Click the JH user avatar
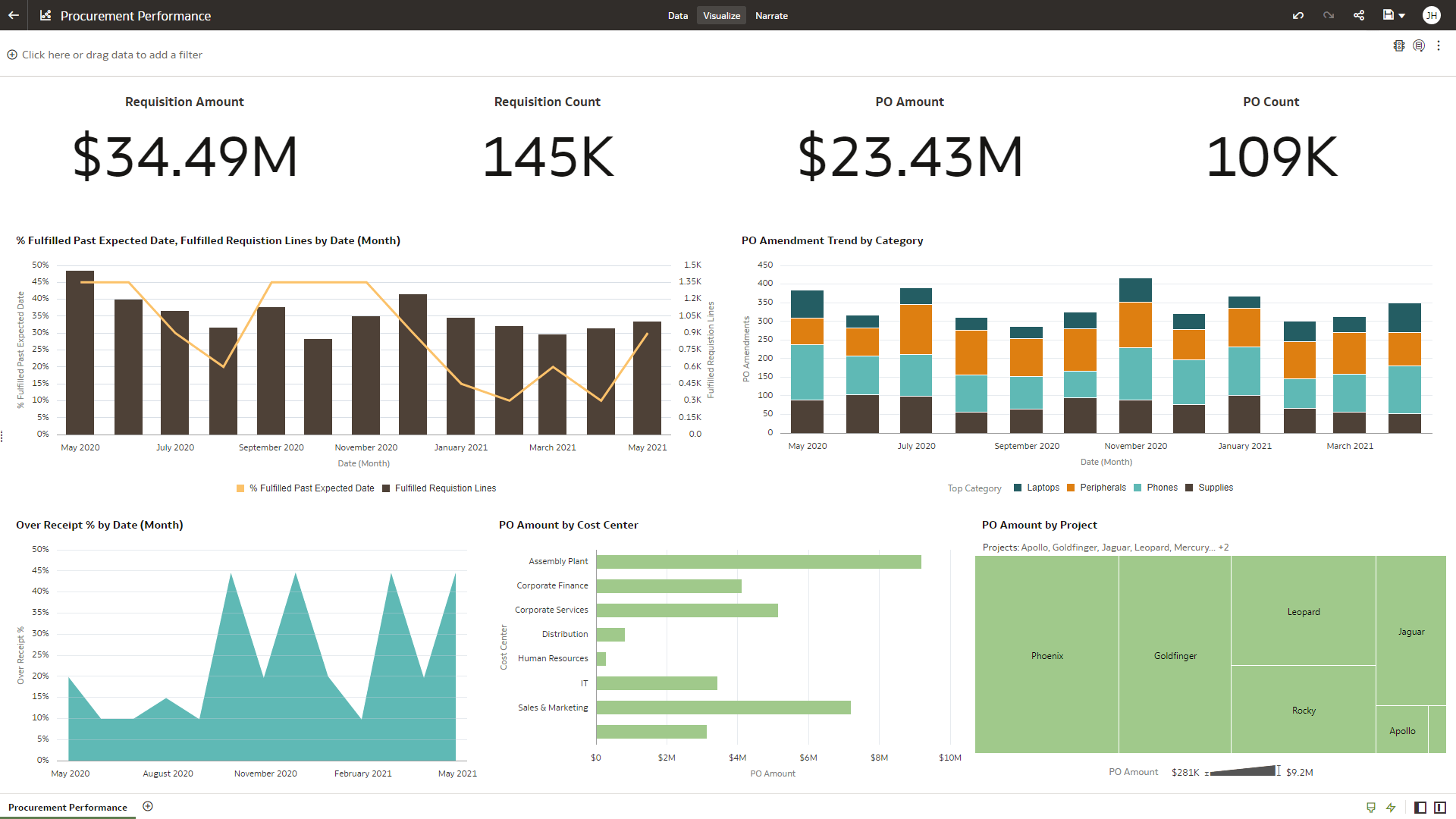Image resolution: width=1456 pixels, height=819 pixels. [1432, 15]
